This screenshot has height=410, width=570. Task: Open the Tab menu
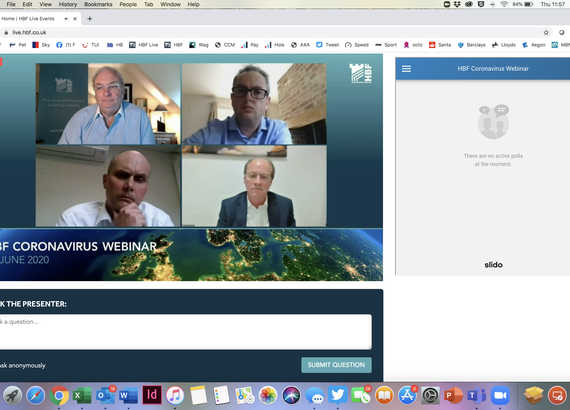click(148, 4)
